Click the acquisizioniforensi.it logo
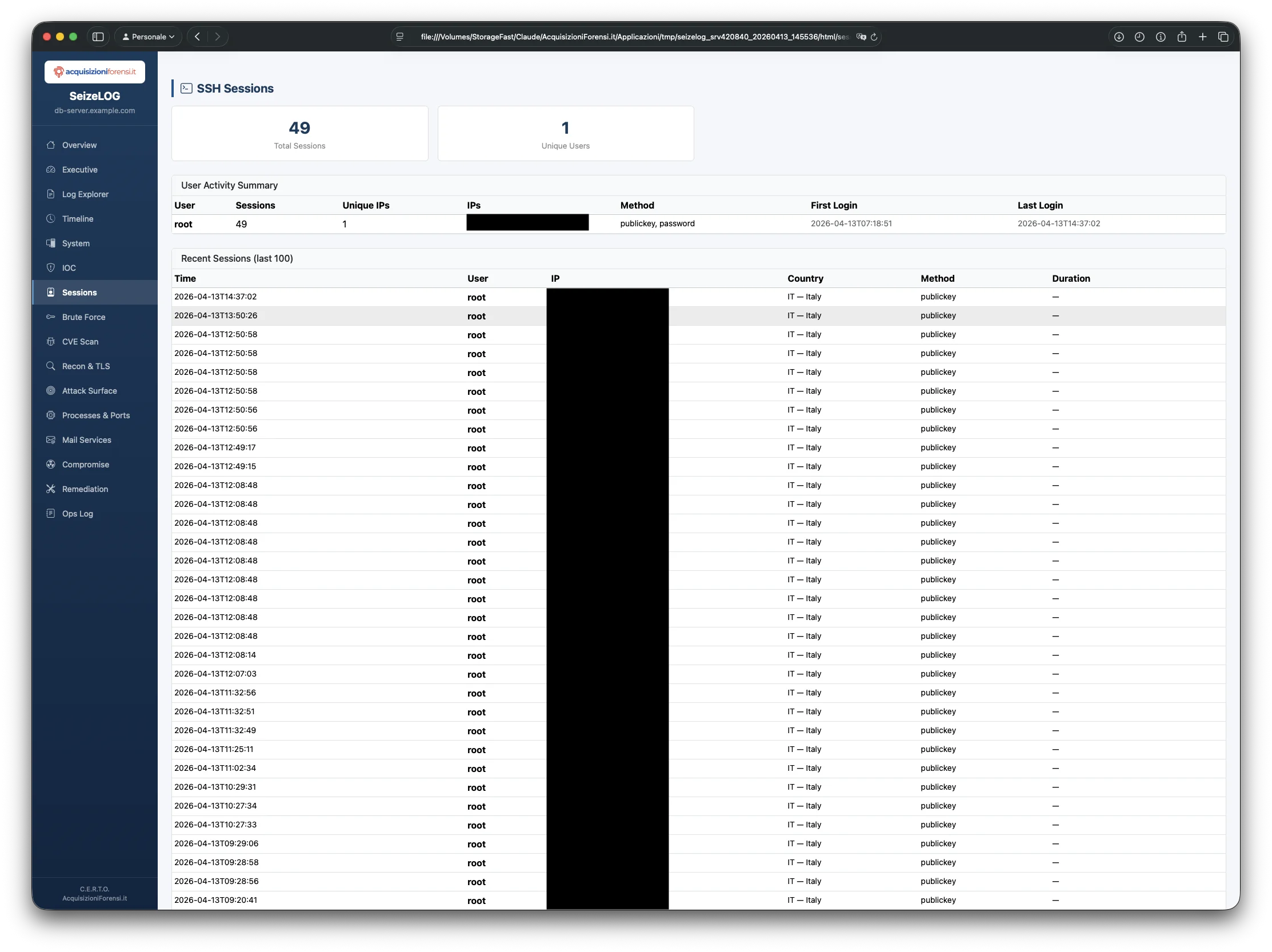The width and height of the screenshot is (1272, 952). click(94, 71)
